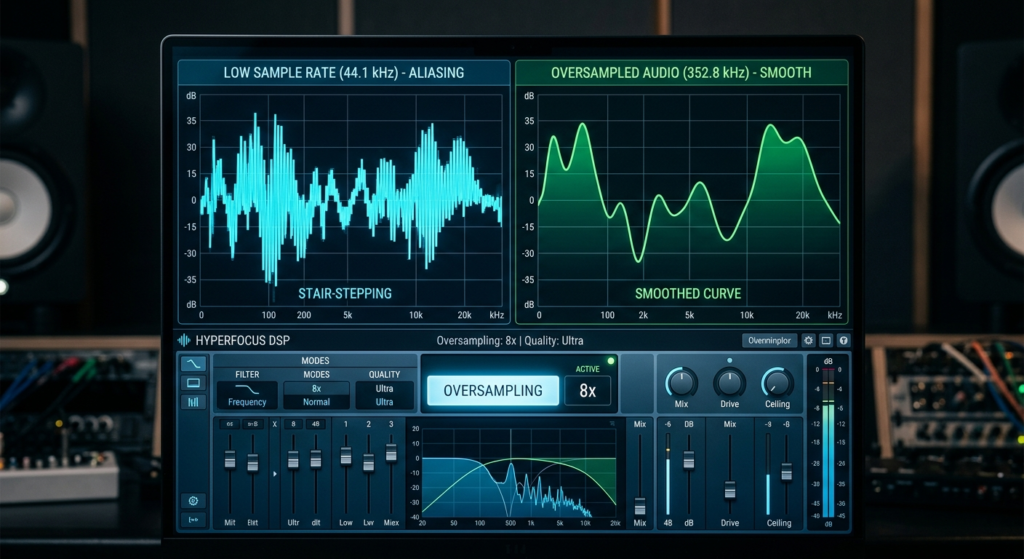Select the filter curve view icon in sidebar
Viewport: 1024px width, 559px height.
pos(193,363)
